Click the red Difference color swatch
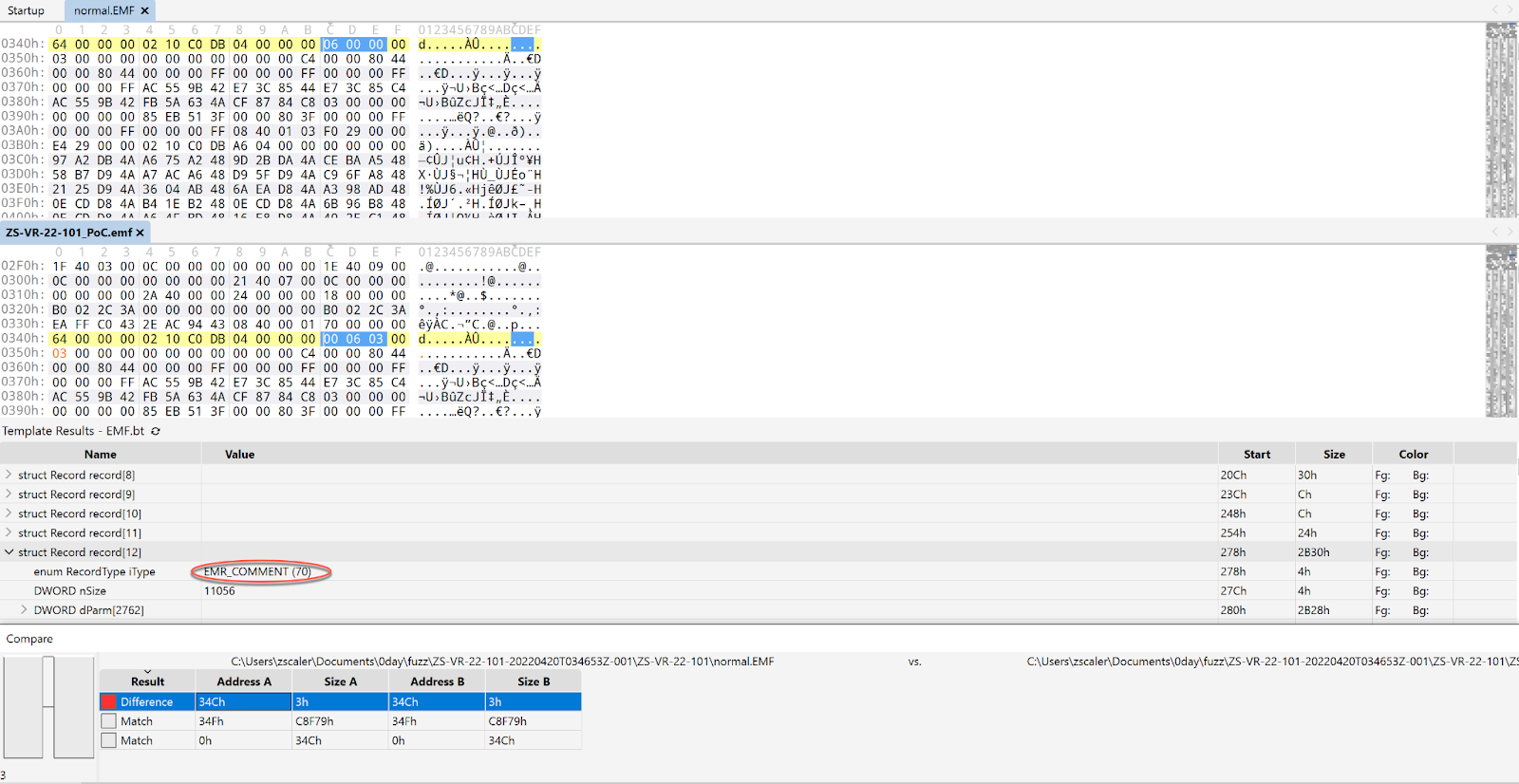The image size is (1519, 784). coord(109,702)
